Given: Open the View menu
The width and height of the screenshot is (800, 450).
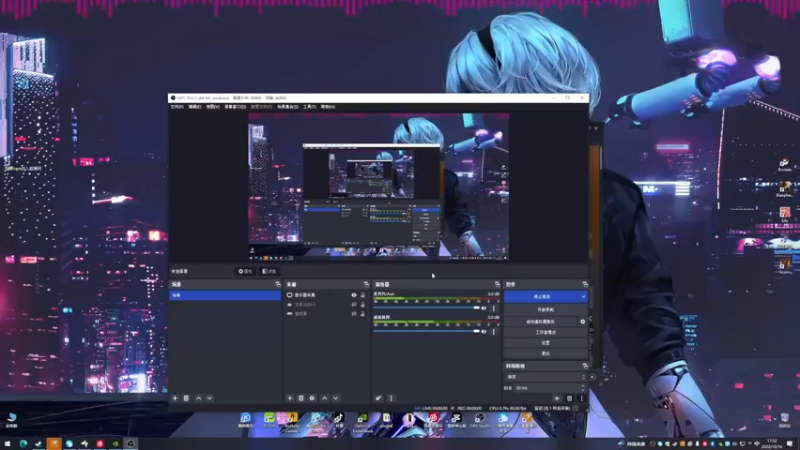Looking at the screenshot, I should click(213, 107).
